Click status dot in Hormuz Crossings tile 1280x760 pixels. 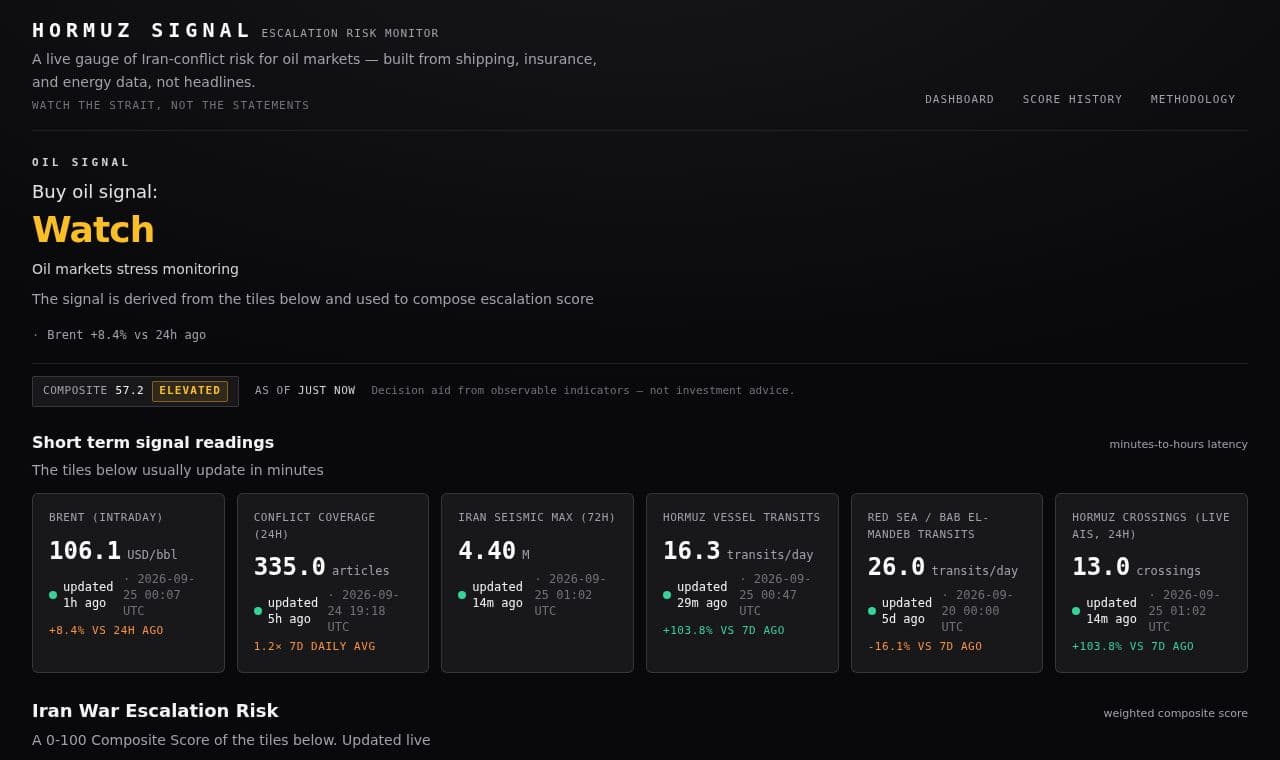point(1076,611)
